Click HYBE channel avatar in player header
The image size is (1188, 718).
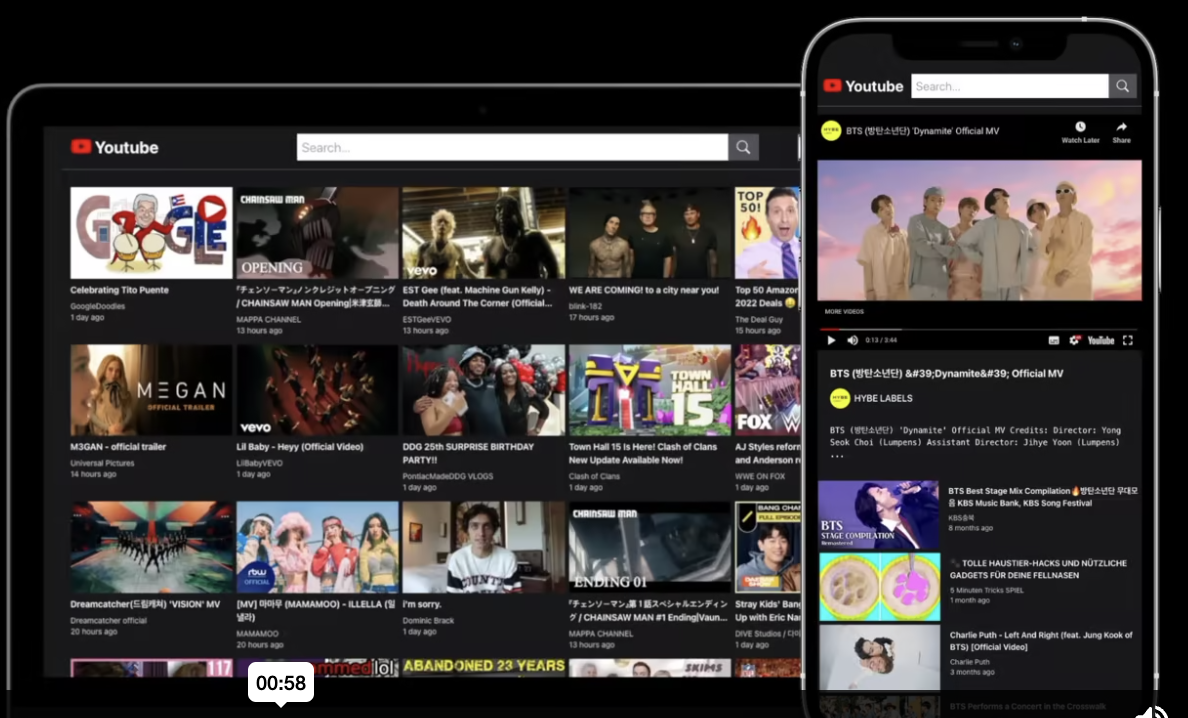point(831,130)
